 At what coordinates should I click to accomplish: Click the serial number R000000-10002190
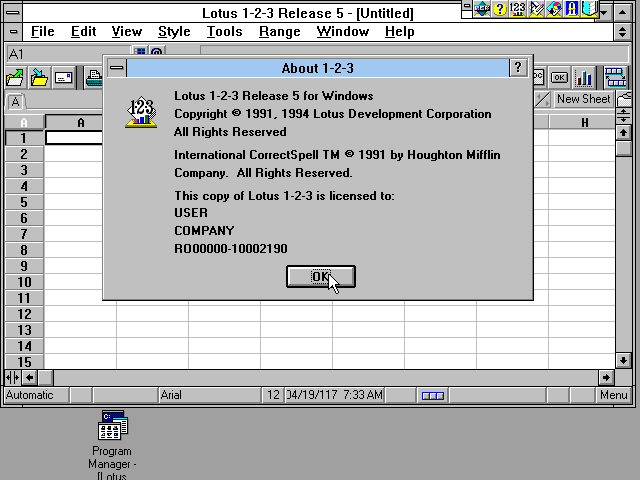pos(231,249)
